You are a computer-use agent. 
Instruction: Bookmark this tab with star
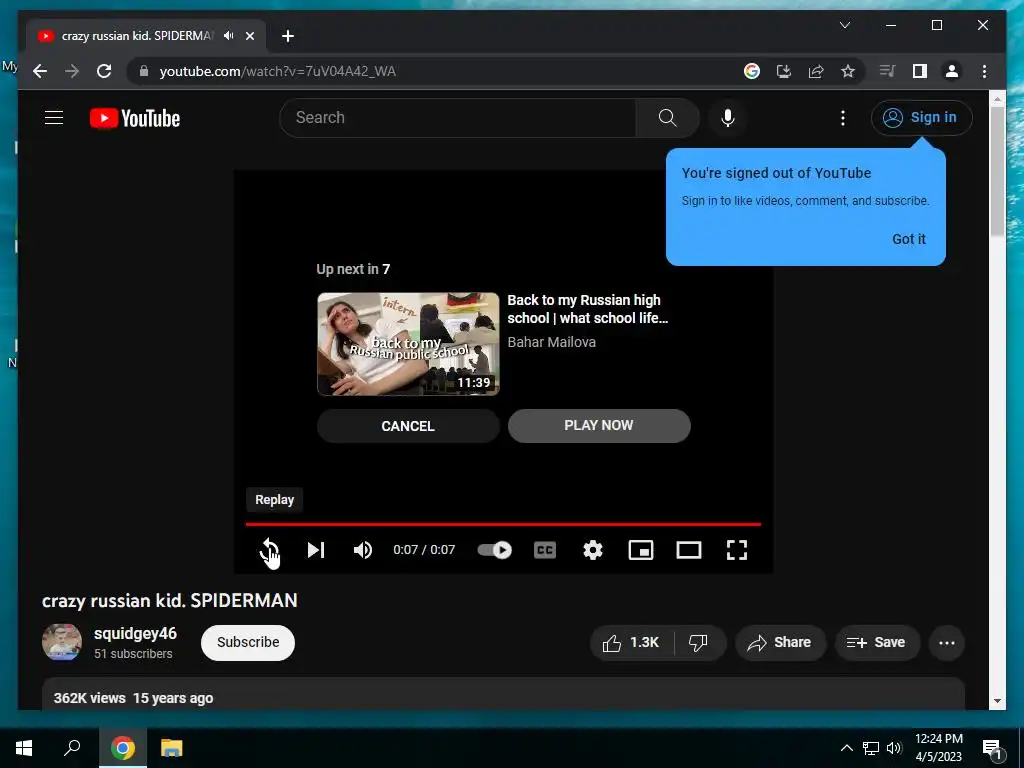tap(848, 71)
